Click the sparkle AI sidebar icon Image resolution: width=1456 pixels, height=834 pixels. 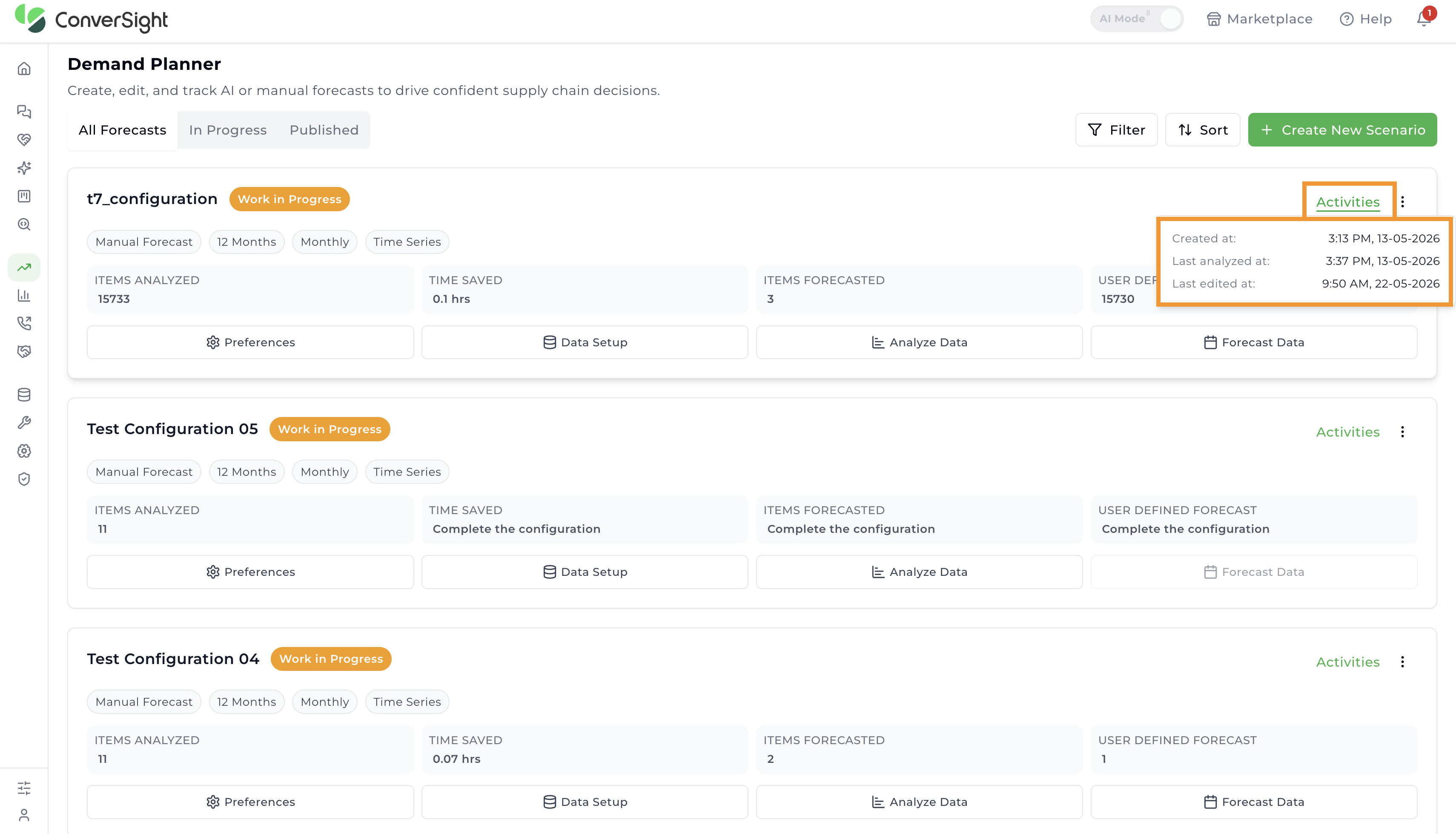(x=24, y=168)
